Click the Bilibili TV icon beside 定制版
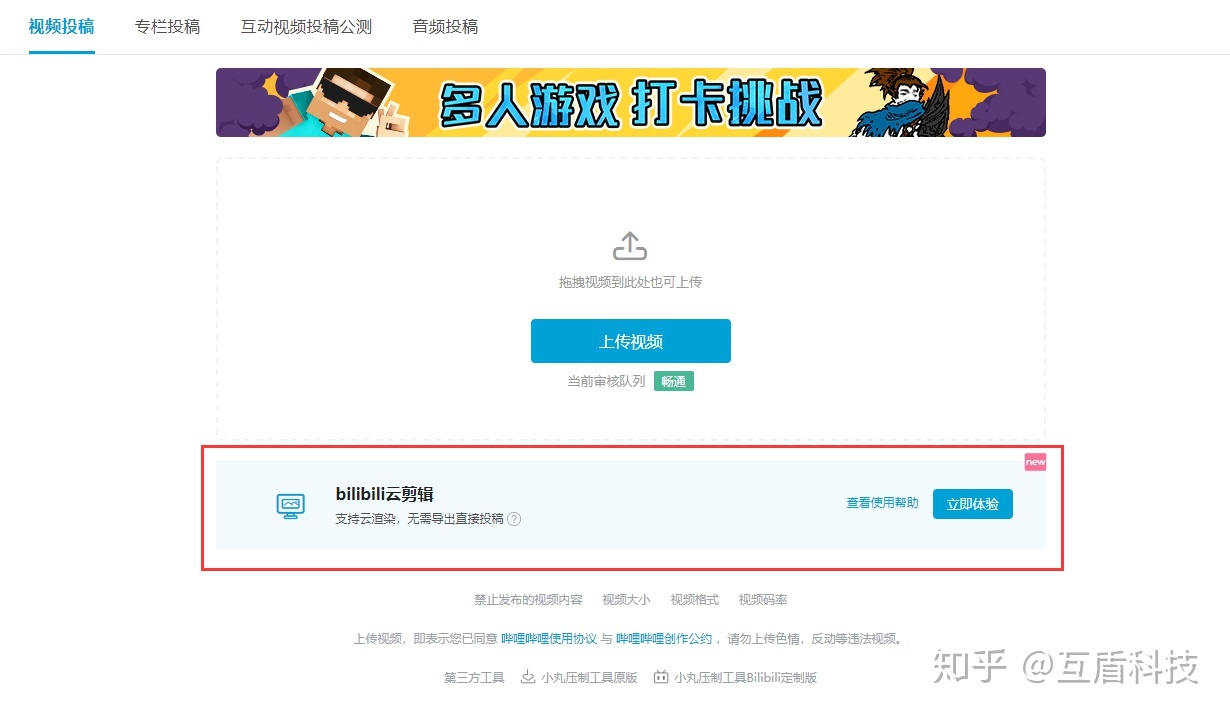Screen dimensions: 1230x717 [661, 677]
